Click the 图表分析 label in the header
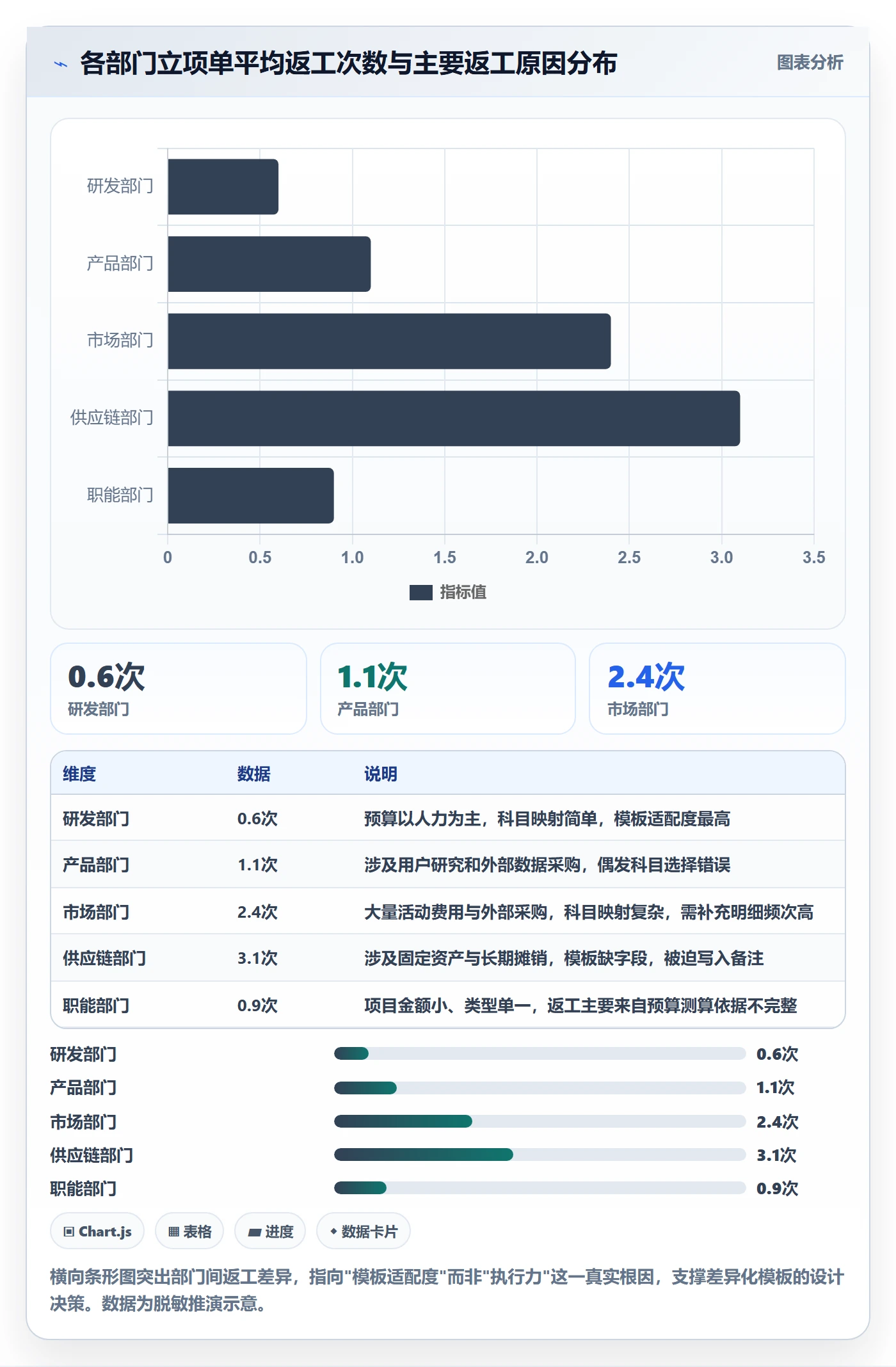This screenshot has height=1367, width=896. [x=810, y=63]
